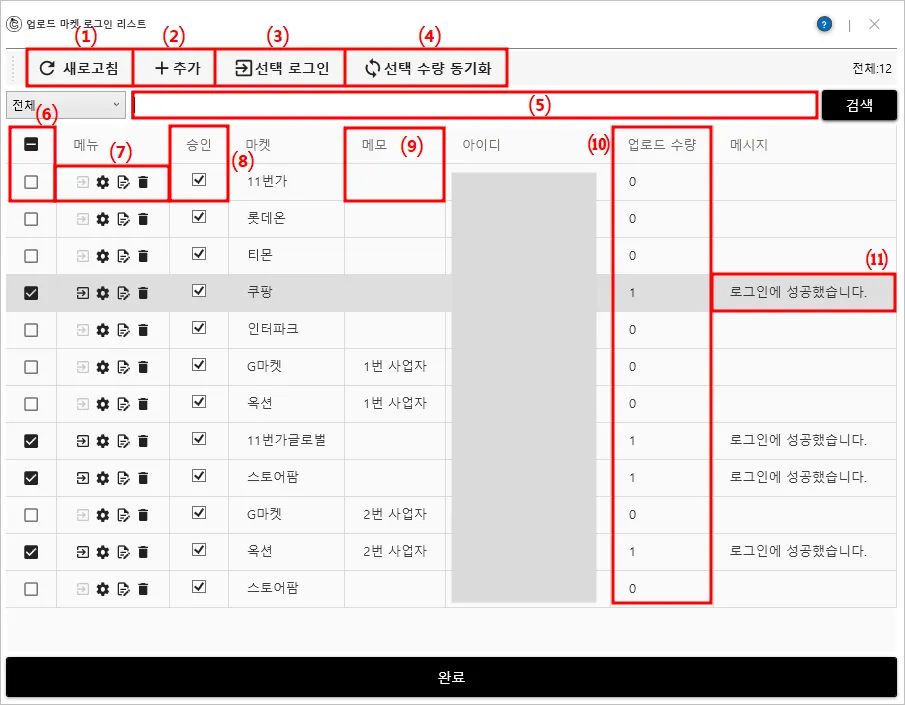Open settings gear for 11번가 row
The width and height of the screenshot is (905, 705).
(x=103, y=182)
